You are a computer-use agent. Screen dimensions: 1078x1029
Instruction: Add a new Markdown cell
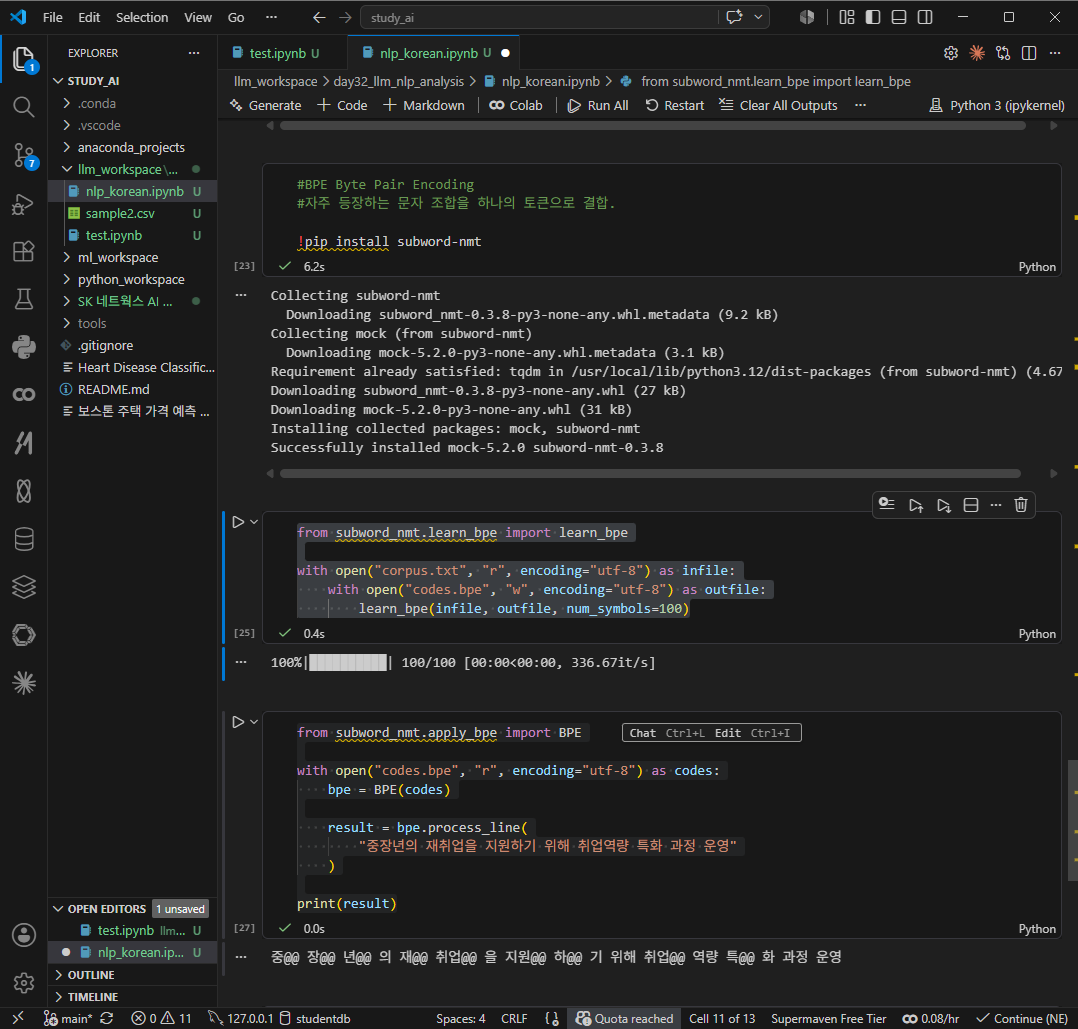click(x=424, y=105)
